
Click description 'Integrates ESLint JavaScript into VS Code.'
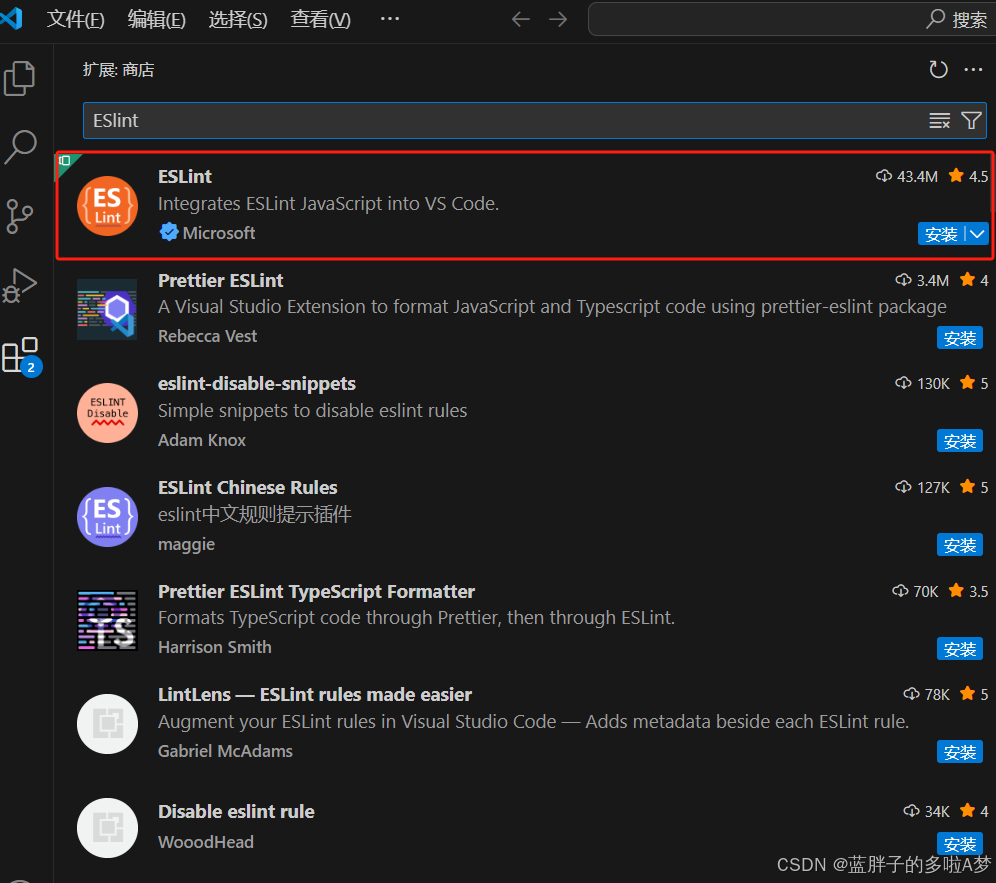[328, 204]
